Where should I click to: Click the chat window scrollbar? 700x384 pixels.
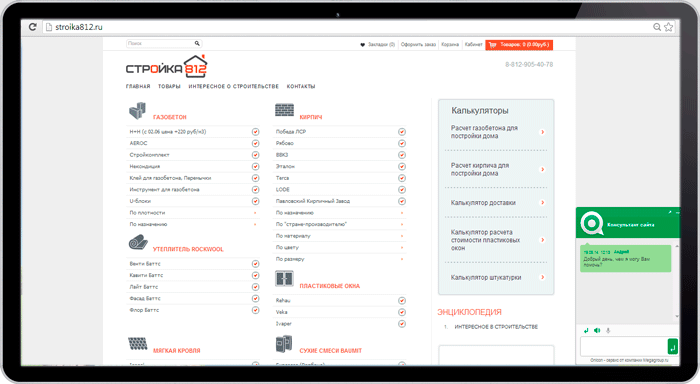point(677,281)
